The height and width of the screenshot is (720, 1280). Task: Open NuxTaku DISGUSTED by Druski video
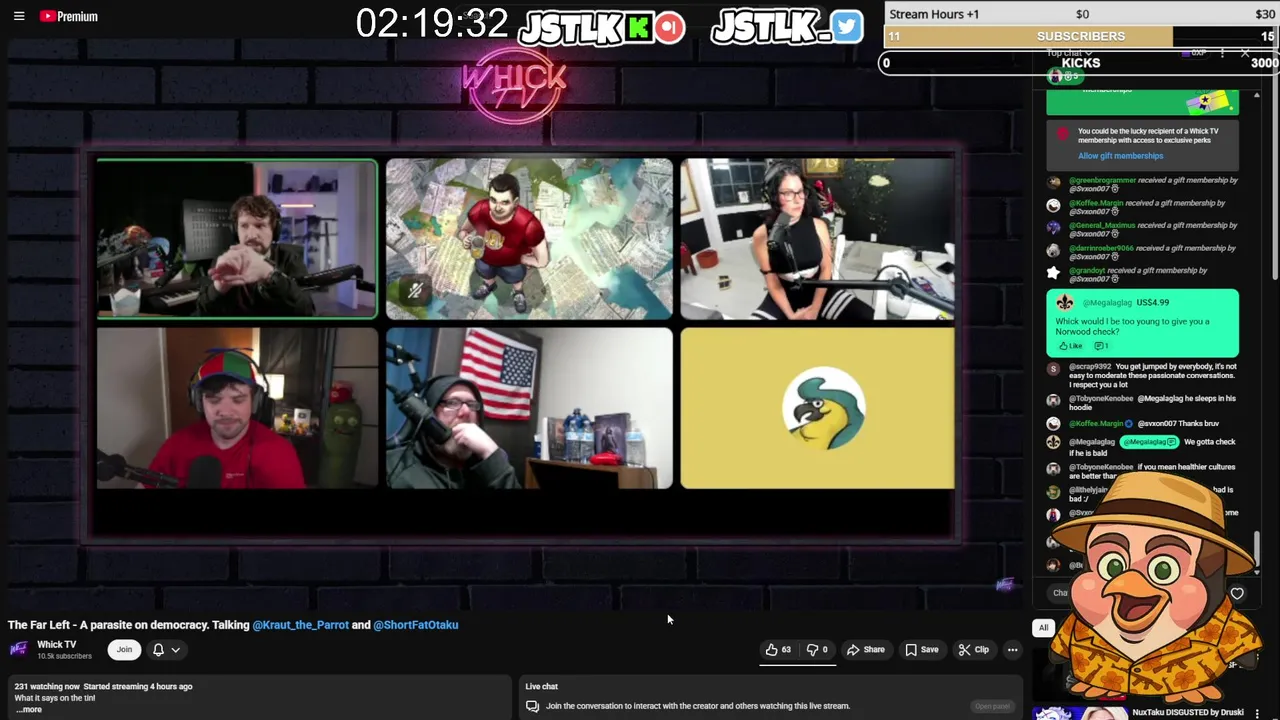coord(1188,713)
